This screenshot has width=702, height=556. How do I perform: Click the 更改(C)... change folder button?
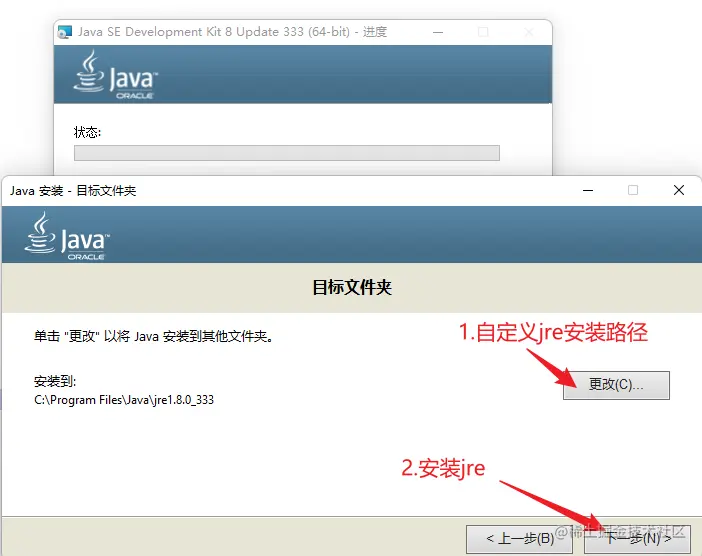(616, 385)
